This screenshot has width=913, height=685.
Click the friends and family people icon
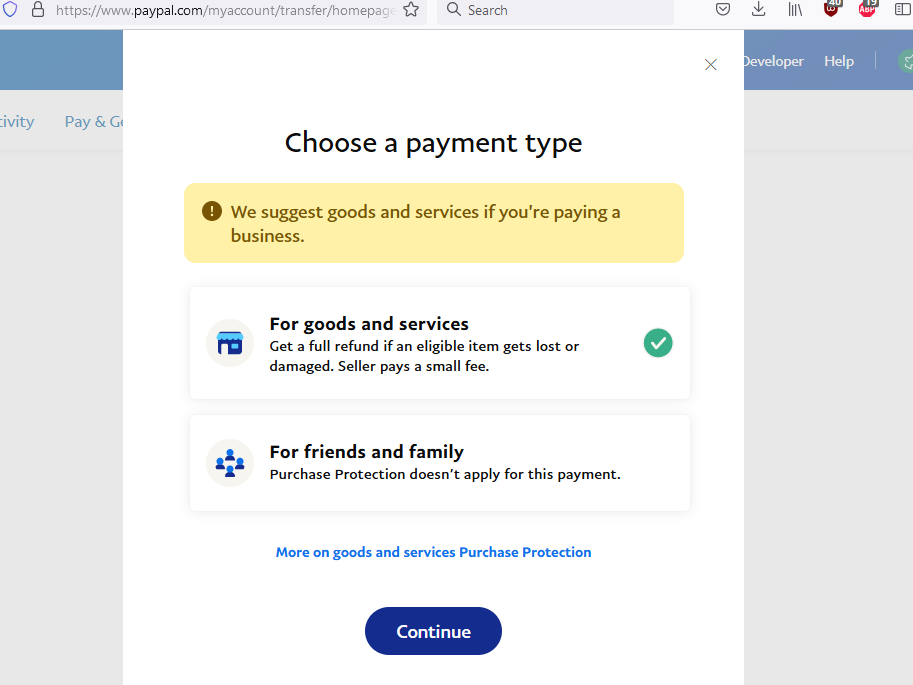coord(230,463)
